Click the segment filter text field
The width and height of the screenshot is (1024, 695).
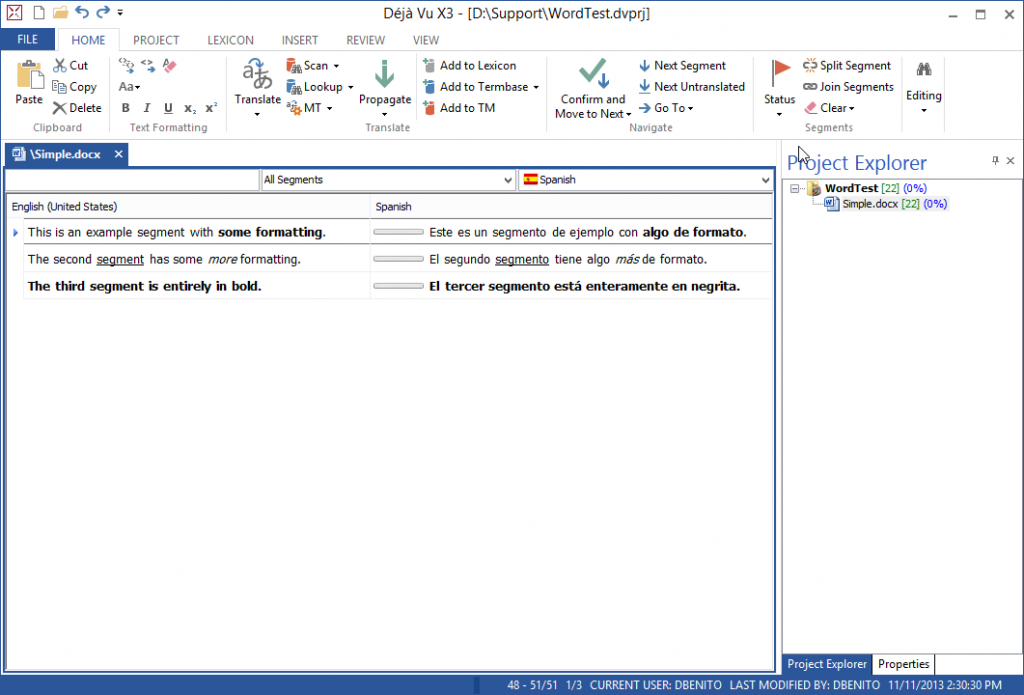tap(133, 180)
